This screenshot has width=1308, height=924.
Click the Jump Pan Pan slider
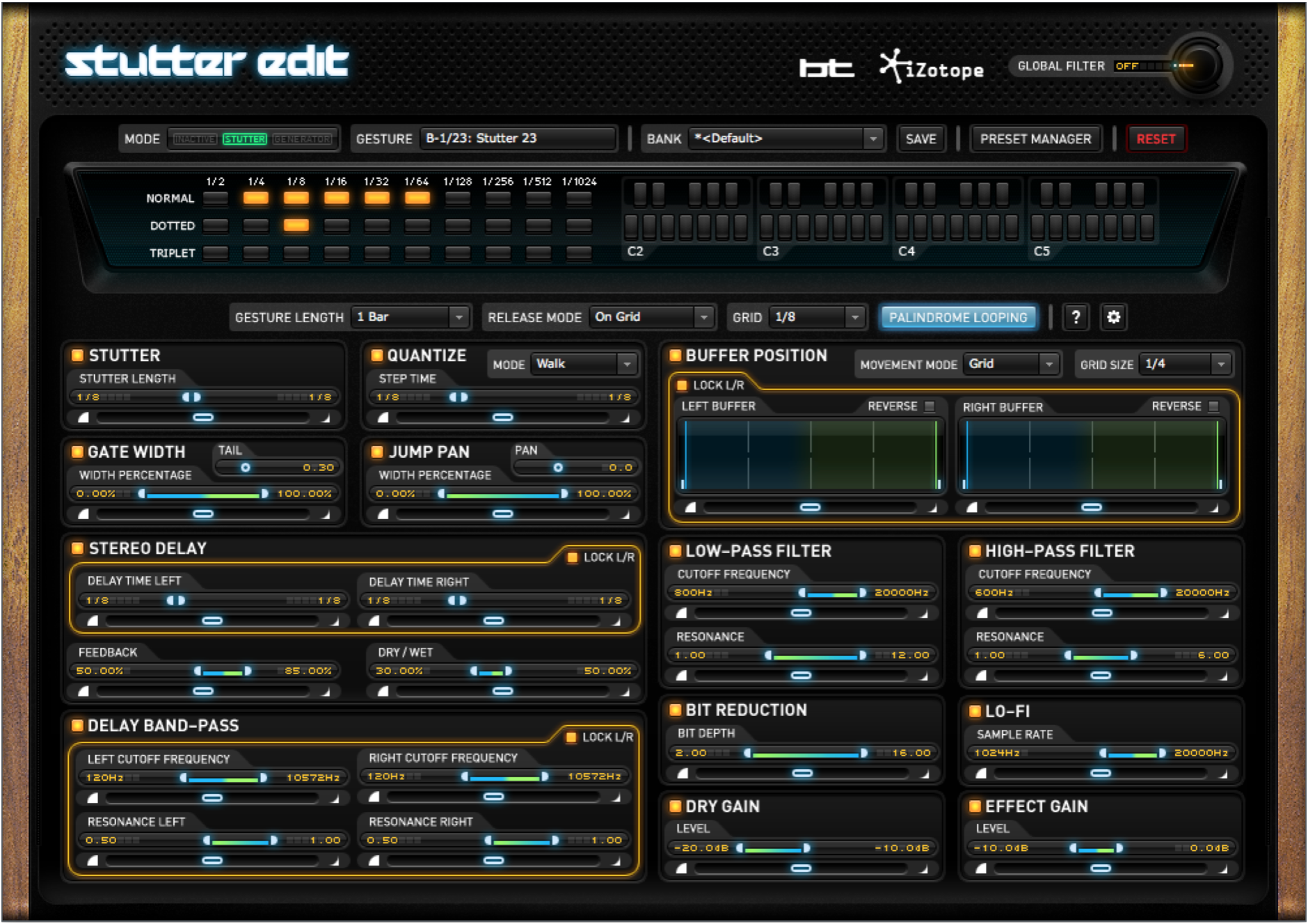576,468
